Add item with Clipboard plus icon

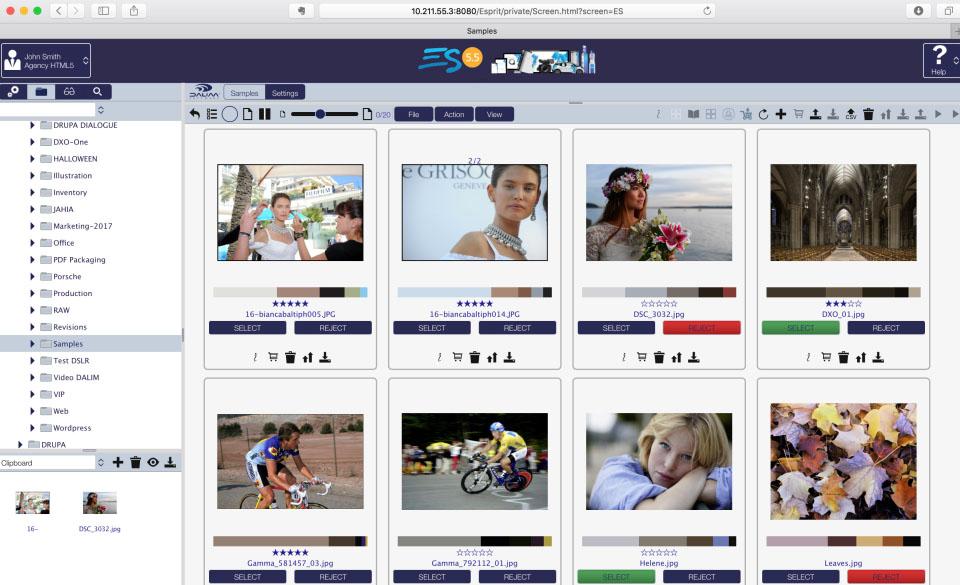click(118, 463)
